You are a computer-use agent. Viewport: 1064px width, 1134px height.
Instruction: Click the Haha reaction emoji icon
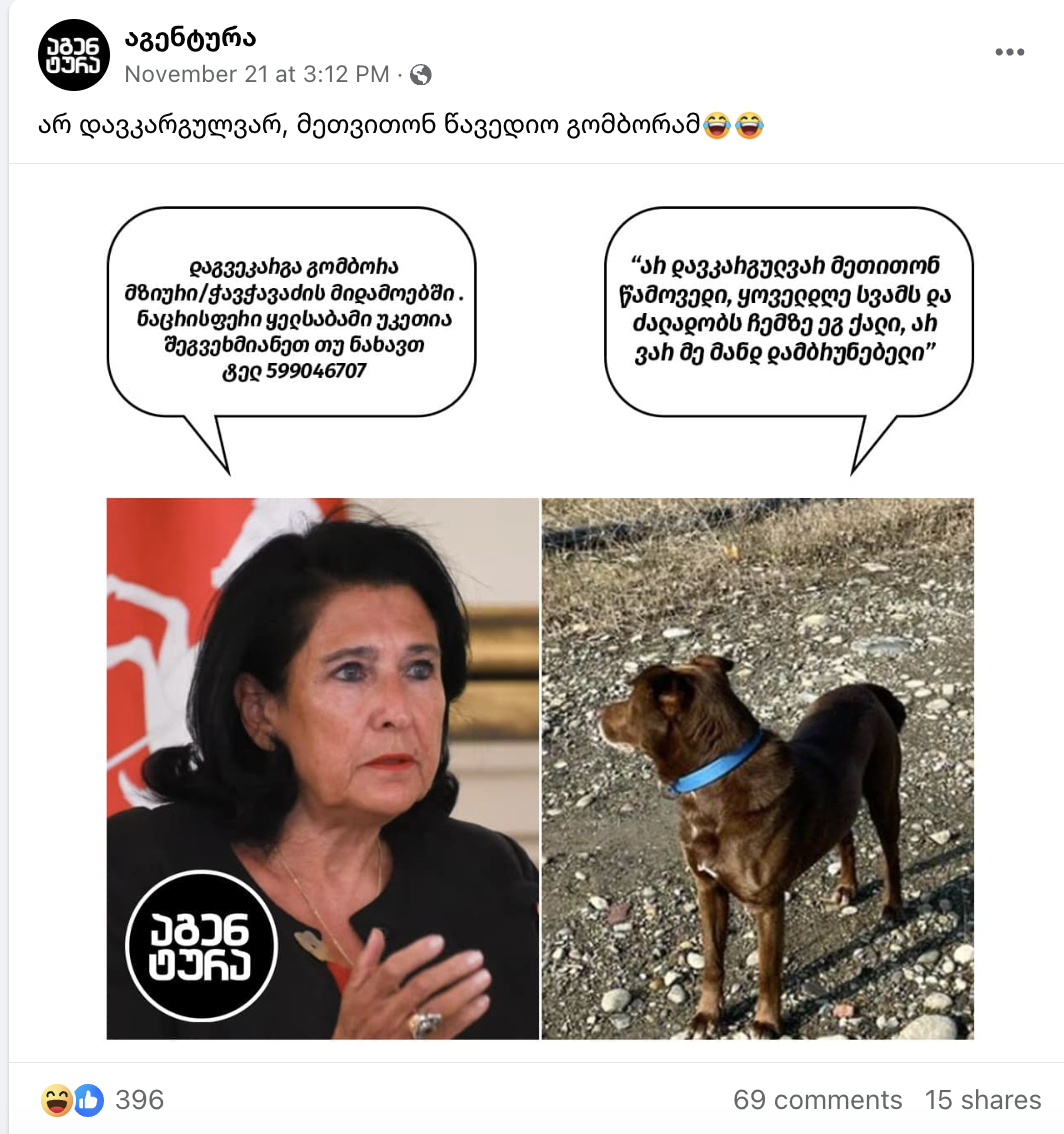click(x=56, y=1100)
